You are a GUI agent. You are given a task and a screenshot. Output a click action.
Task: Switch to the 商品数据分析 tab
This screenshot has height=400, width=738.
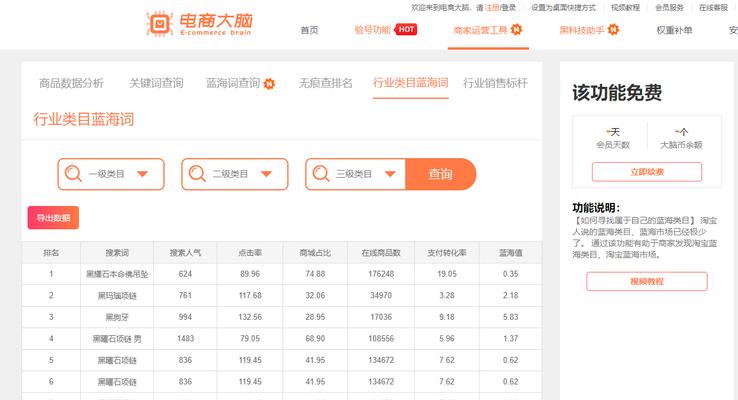click(x=71, y=83)
